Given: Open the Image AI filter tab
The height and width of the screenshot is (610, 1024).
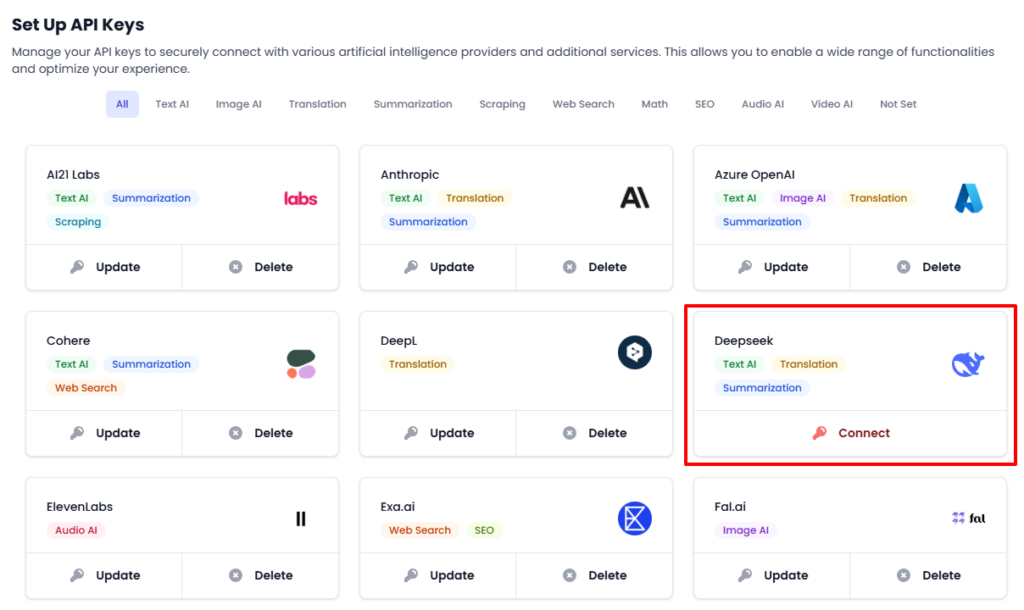Looking at the screenshot, I should click(x=238, y=103).
